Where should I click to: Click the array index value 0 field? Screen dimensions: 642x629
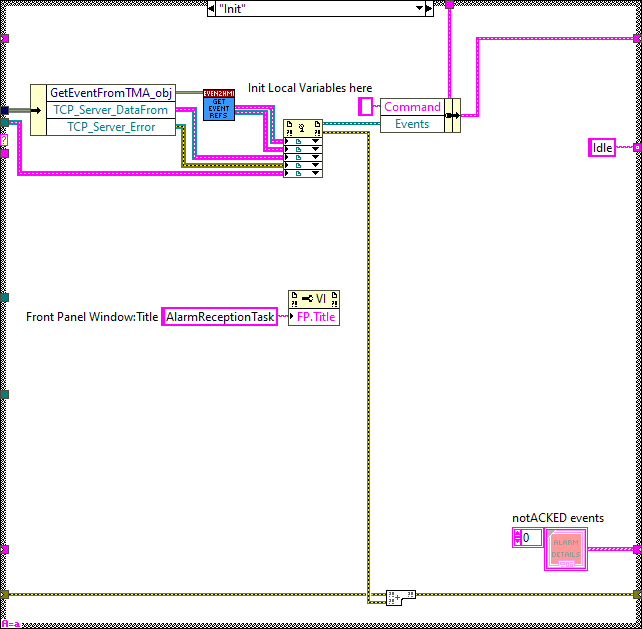click(x=532, y=537)
